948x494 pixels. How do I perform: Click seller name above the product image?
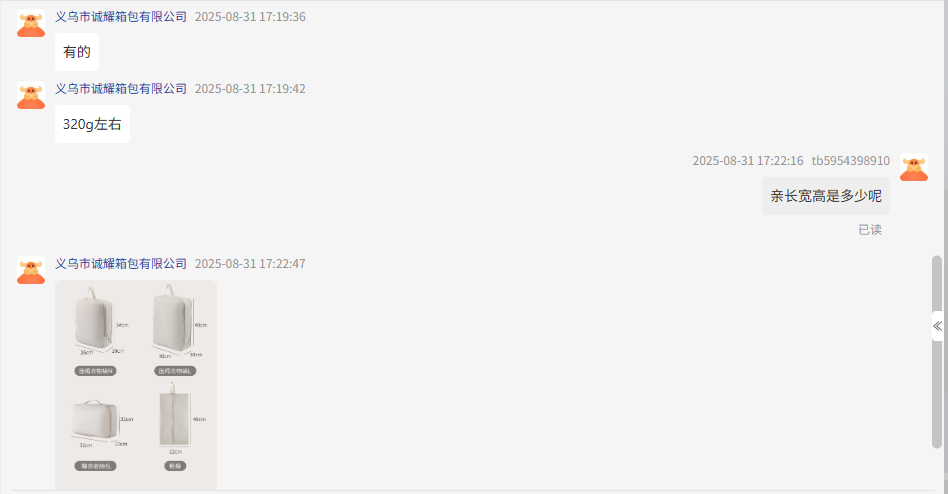pyautogui.click(x=121, y=264)
